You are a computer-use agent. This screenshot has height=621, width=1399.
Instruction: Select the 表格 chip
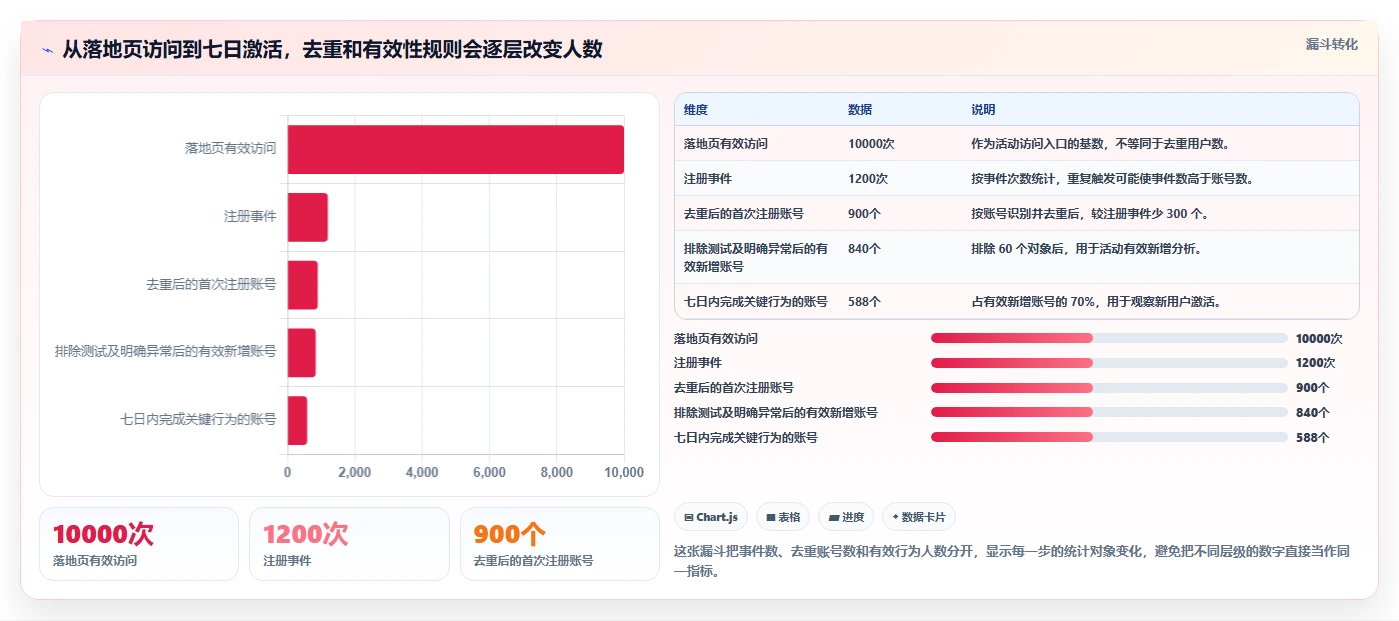(783, 517)
